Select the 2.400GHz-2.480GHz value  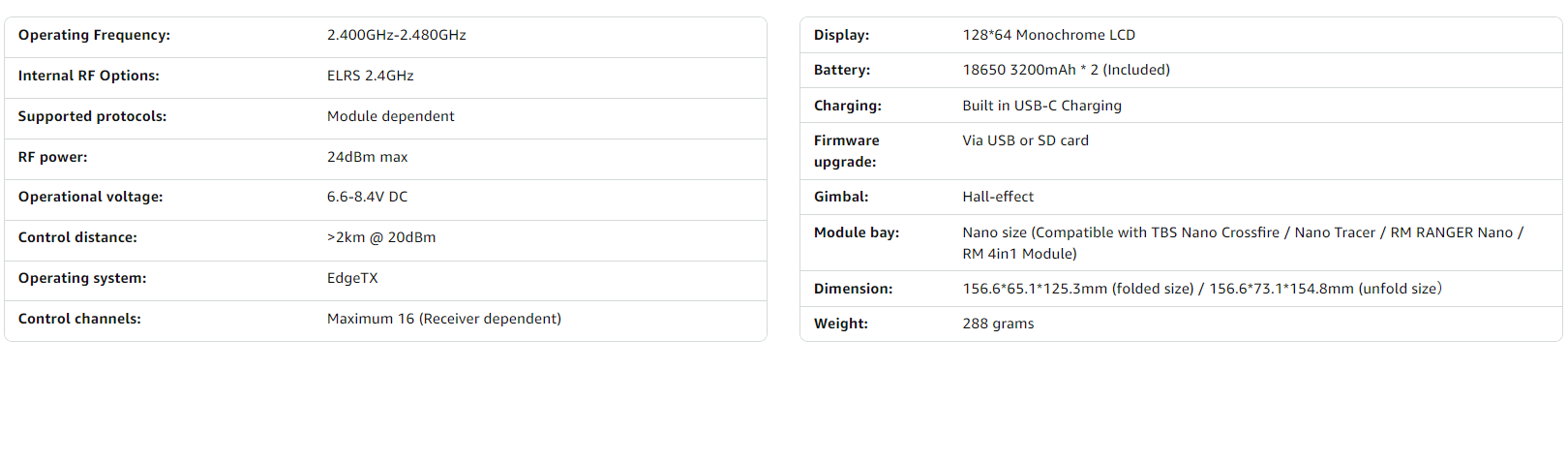(396, 35)
